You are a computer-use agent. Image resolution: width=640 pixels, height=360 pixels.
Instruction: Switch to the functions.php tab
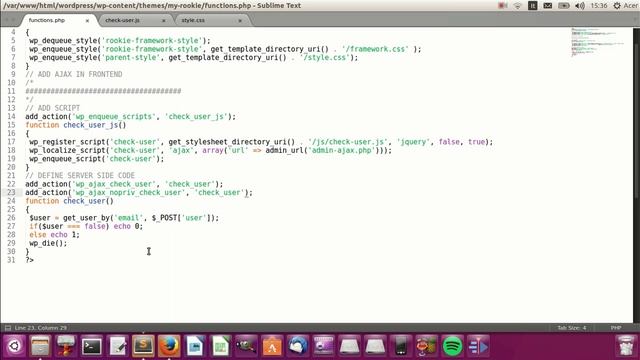(x=47, y=20)
